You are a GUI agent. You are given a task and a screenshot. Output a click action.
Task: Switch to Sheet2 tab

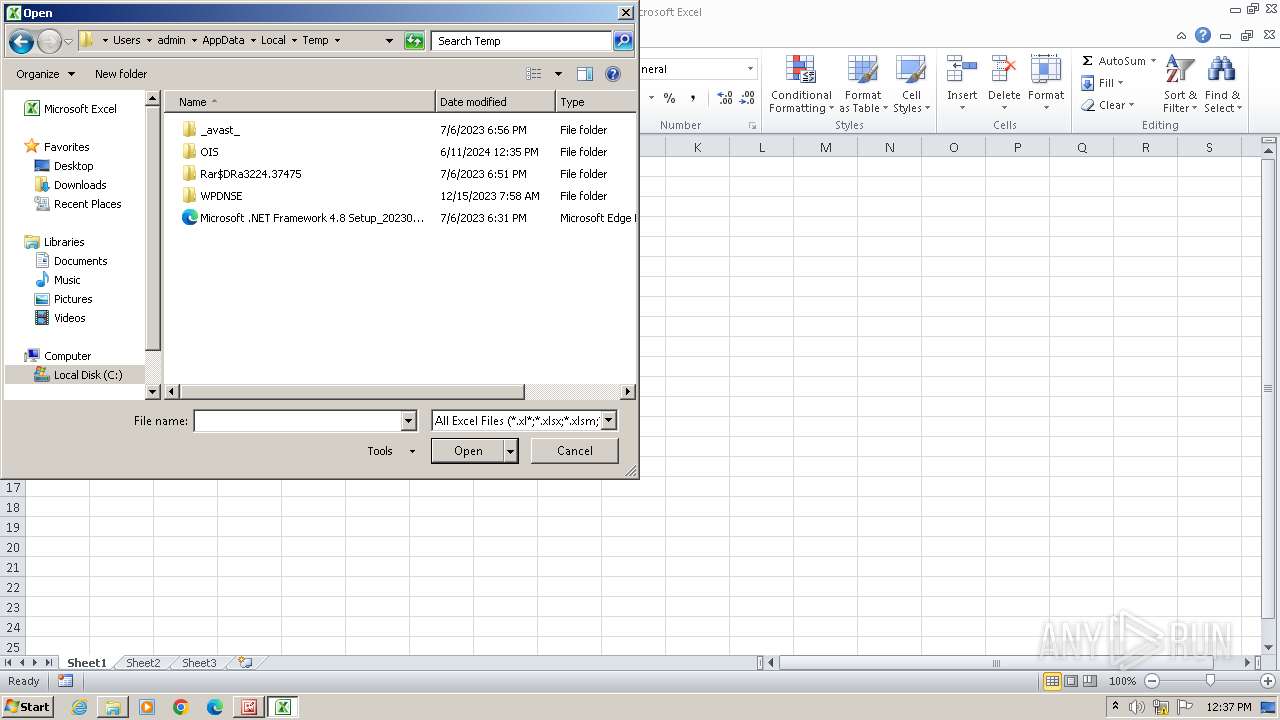pyautogui.click(x=143, y=663)
